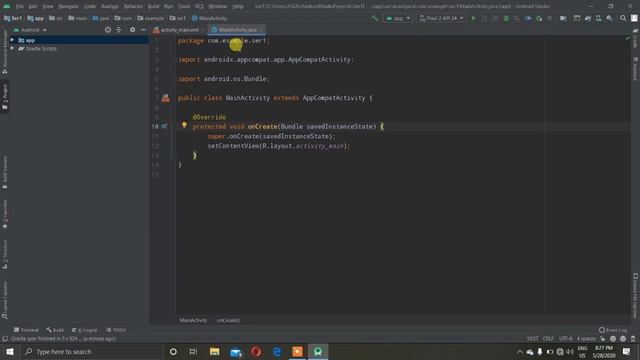Click the override gutter icon on line 10
Image resolution: width=640 pixels, height=360 pixels.
point(164,127)
